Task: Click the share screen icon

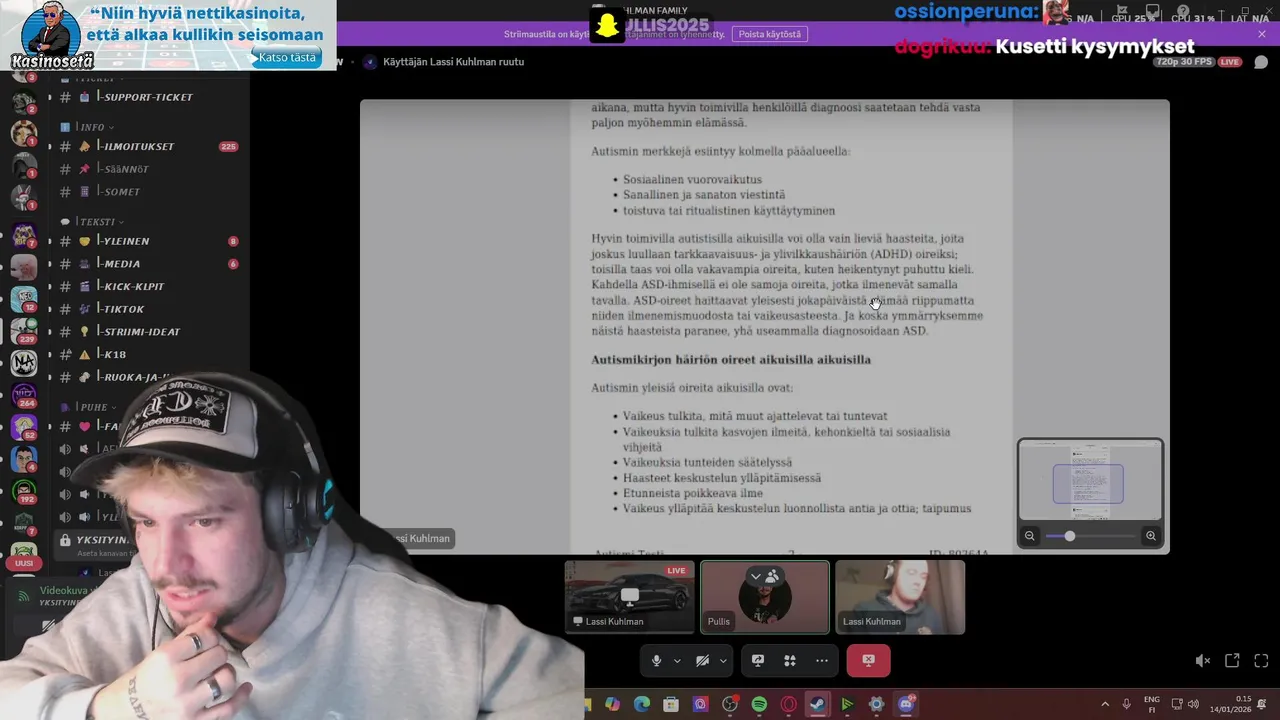Action: click(758, 660)
